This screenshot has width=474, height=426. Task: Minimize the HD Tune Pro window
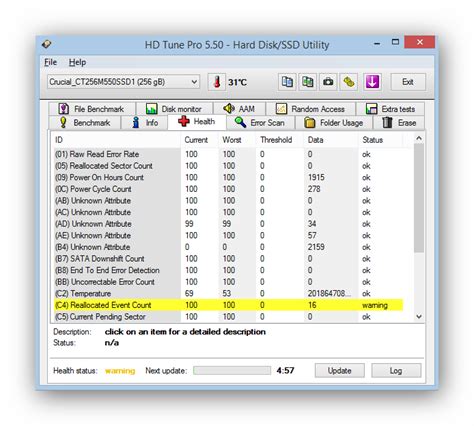point(377,43)
